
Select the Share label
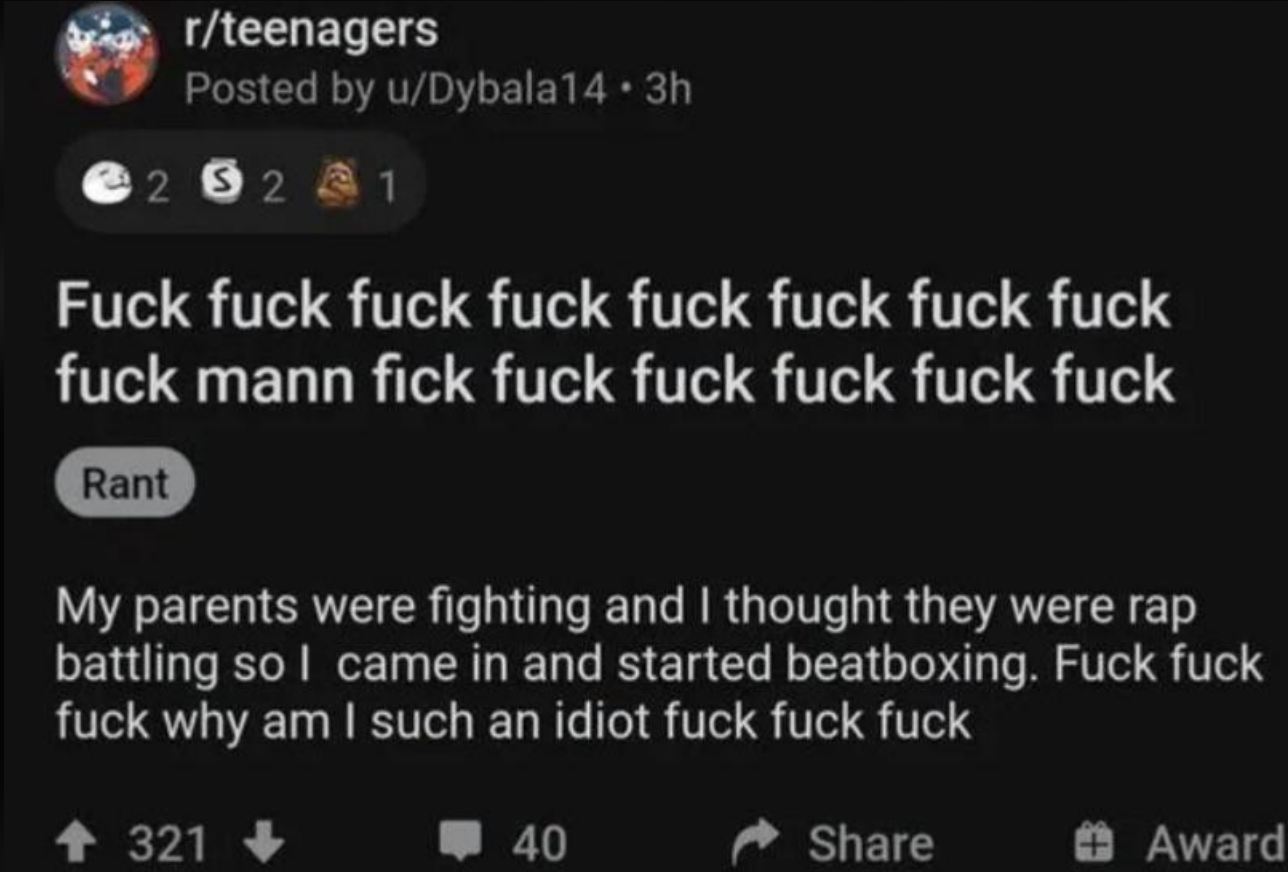click(x=871, y=843)
